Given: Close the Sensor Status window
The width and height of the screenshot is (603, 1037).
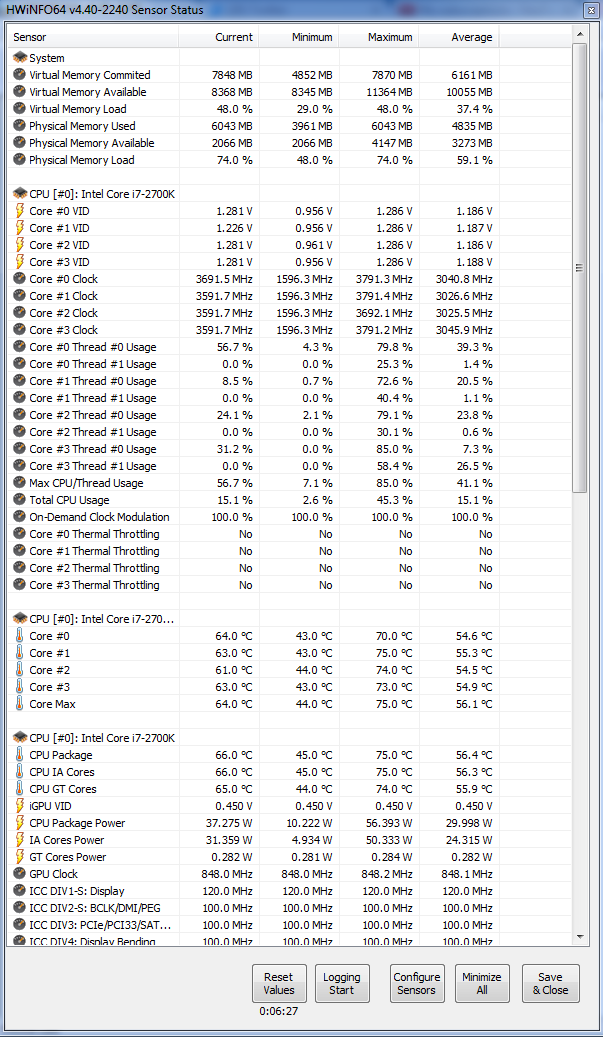Looking at the screenshot, I should click(590, 10).
